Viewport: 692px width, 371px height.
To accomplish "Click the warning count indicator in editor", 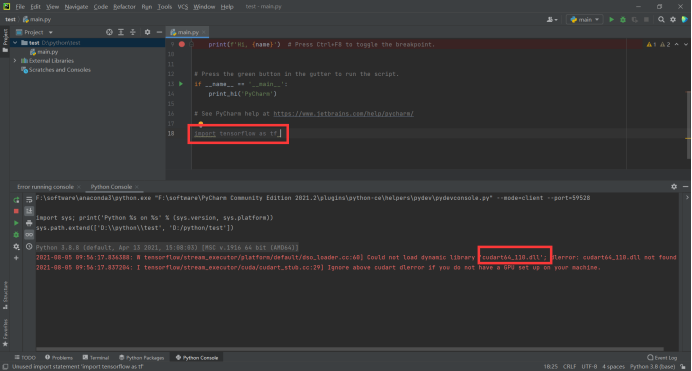I will tap(658, 44).
